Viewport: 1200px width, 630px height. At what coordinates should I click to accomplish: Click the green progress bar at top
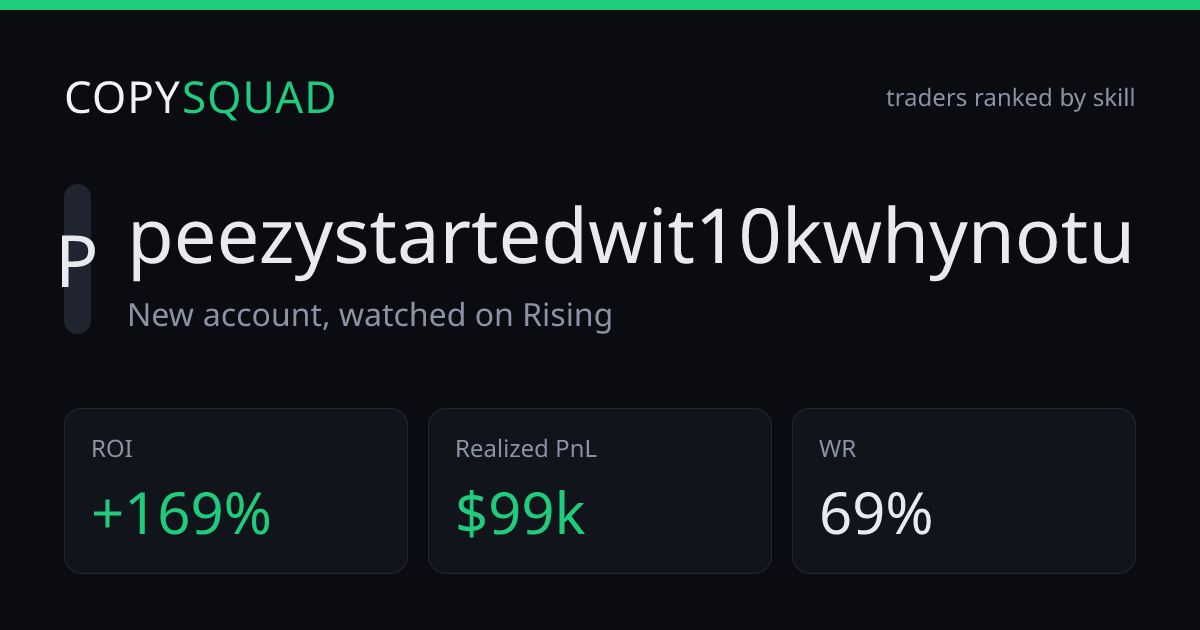(x=600, y=4)
